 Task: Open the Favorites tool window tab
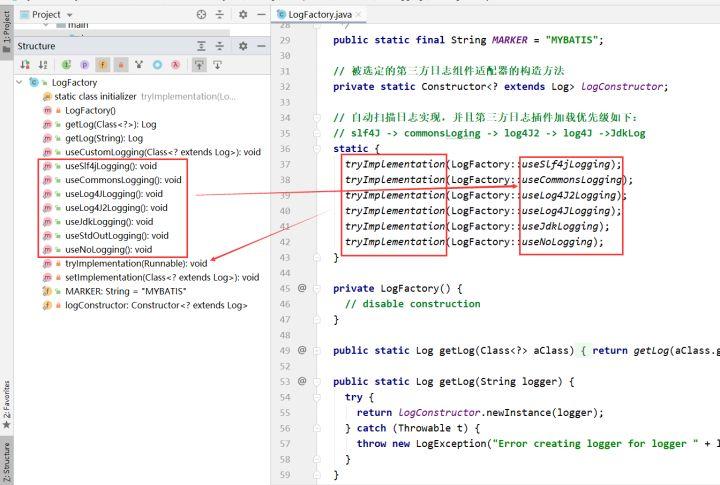click(7, 402)
